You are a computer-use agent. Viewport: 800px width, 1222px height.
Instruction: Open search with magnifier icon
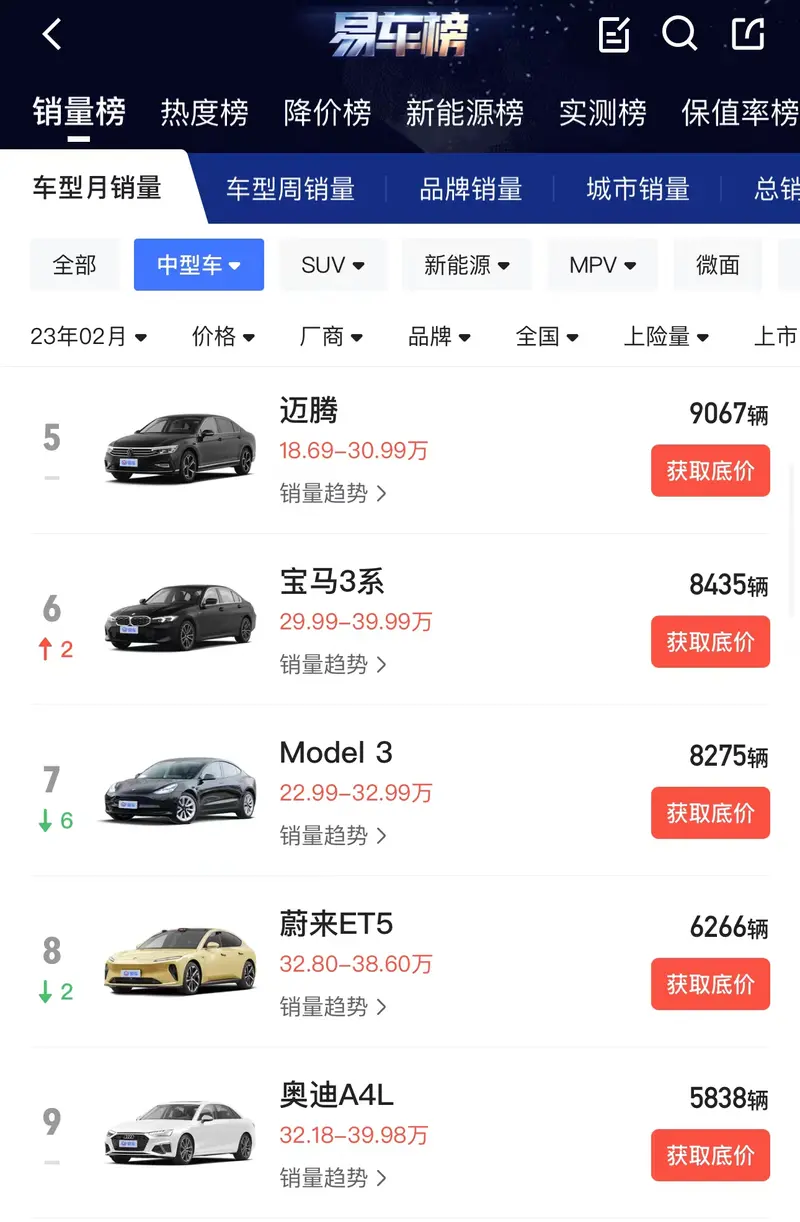click(x=680, y=35)
